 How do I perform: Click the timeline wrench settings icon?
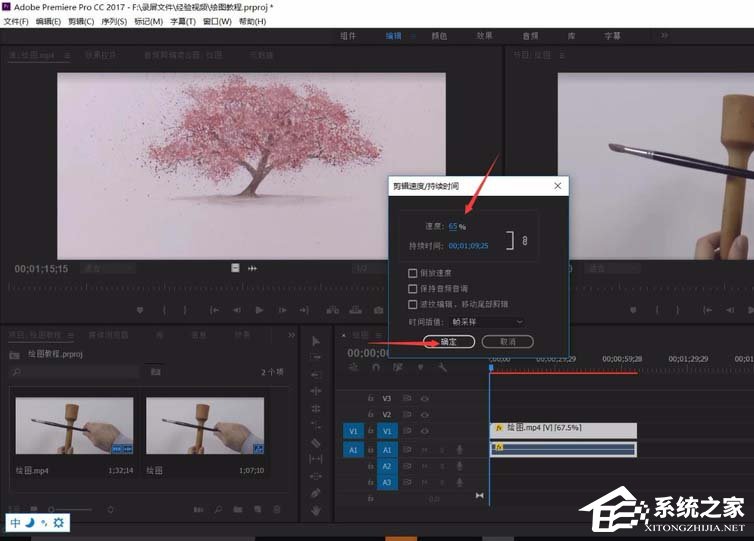[442, 368]
